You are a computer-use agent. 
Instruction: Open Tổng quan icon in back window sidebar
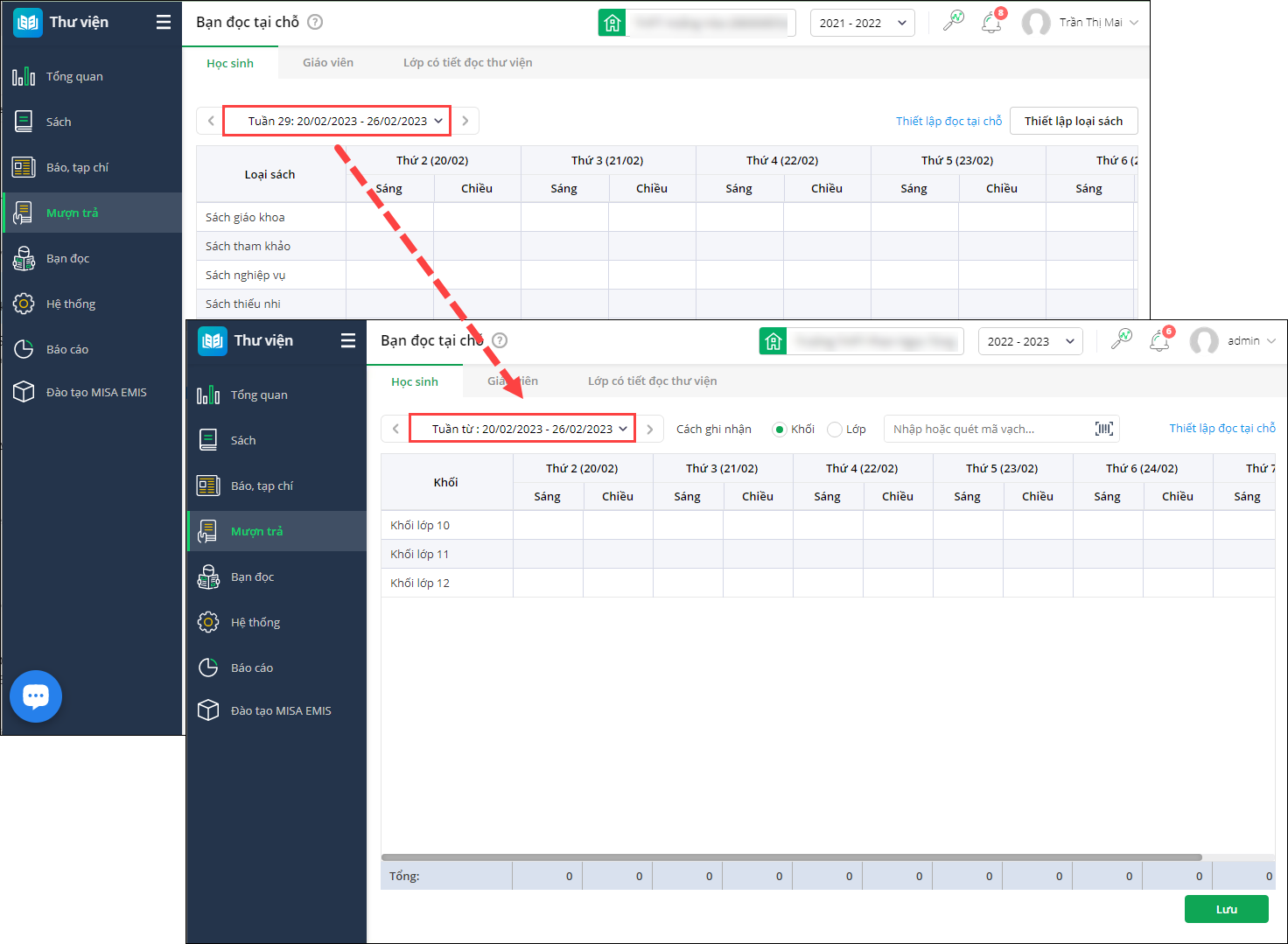pos(24,76)
